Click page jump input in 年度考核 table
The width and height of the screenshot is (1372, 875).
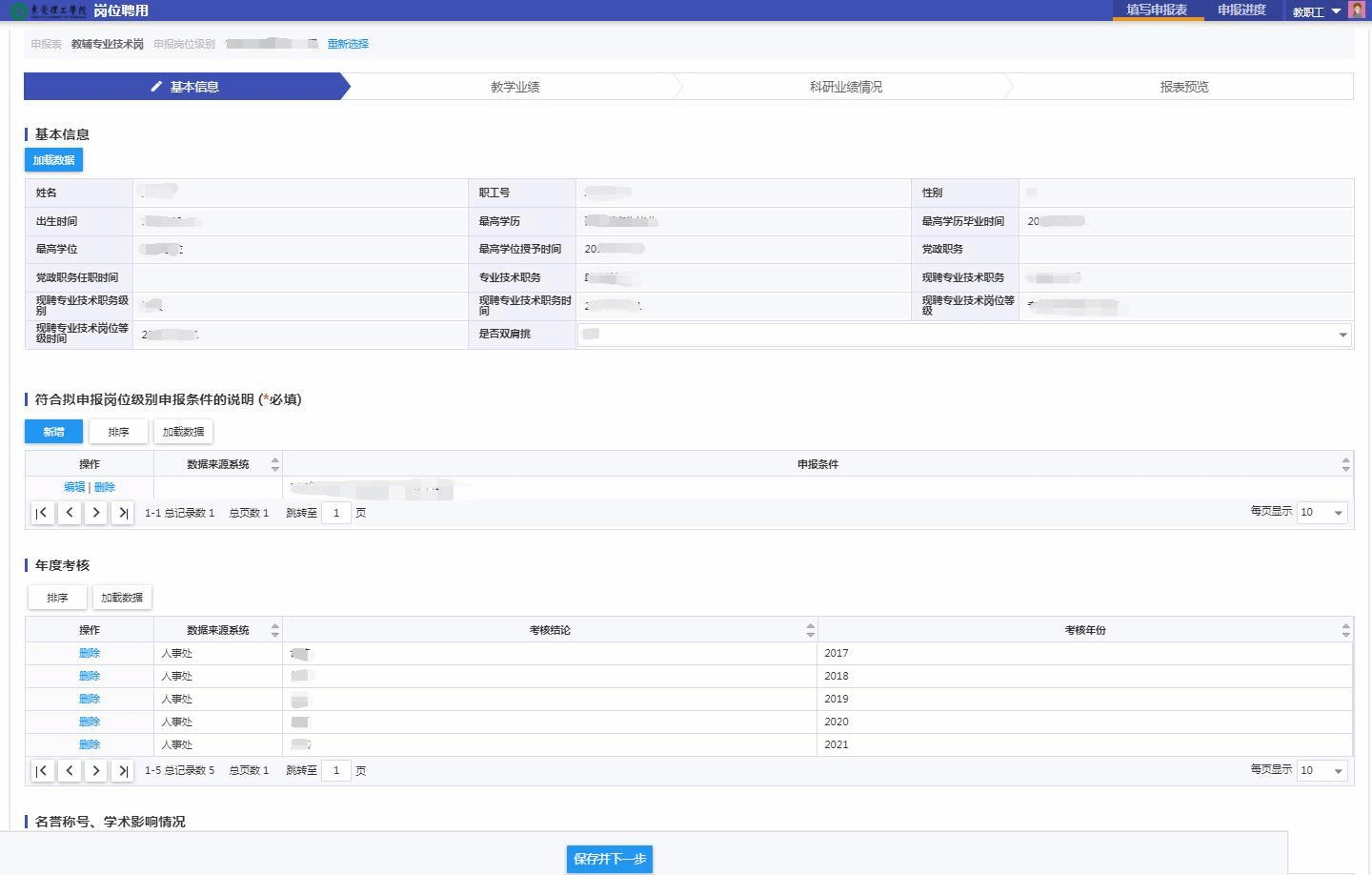(335, 770)
